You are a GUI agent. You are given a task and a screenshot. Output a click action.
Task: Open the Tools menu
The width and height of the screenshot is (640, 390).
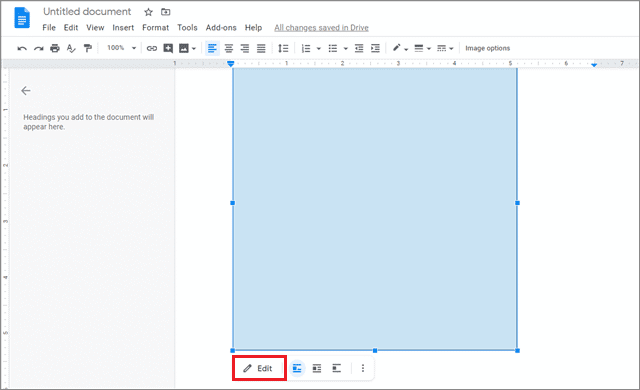(x=187, y=28)
